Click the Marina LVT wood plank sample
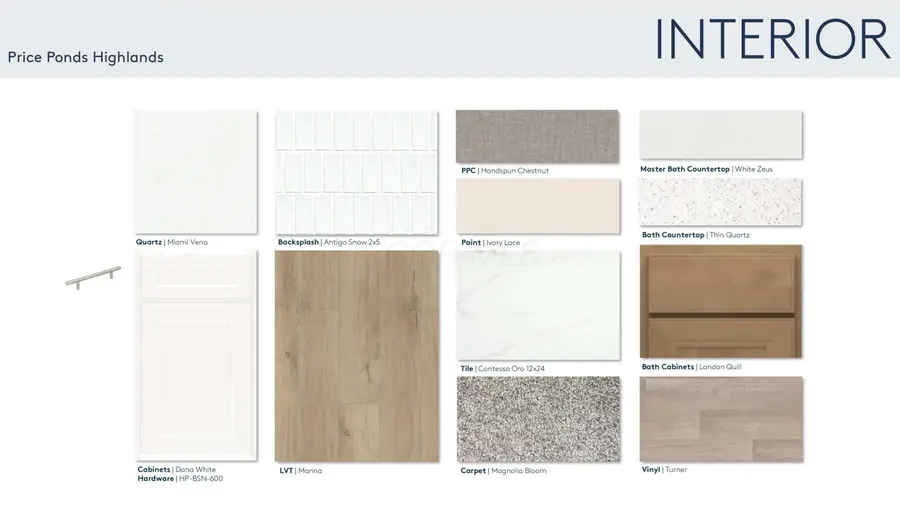 [357, 356]
